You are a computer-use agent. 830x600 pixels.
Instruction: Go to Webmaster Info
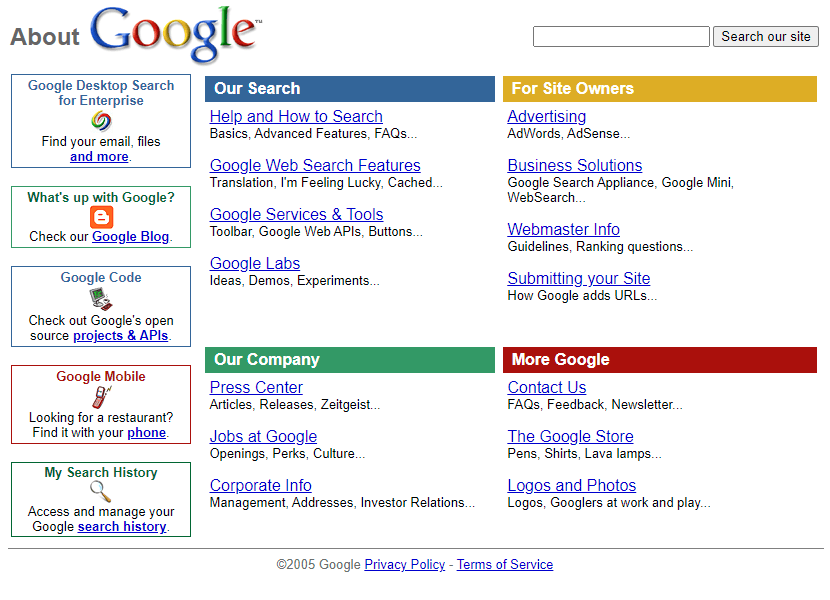coord(564,229)
